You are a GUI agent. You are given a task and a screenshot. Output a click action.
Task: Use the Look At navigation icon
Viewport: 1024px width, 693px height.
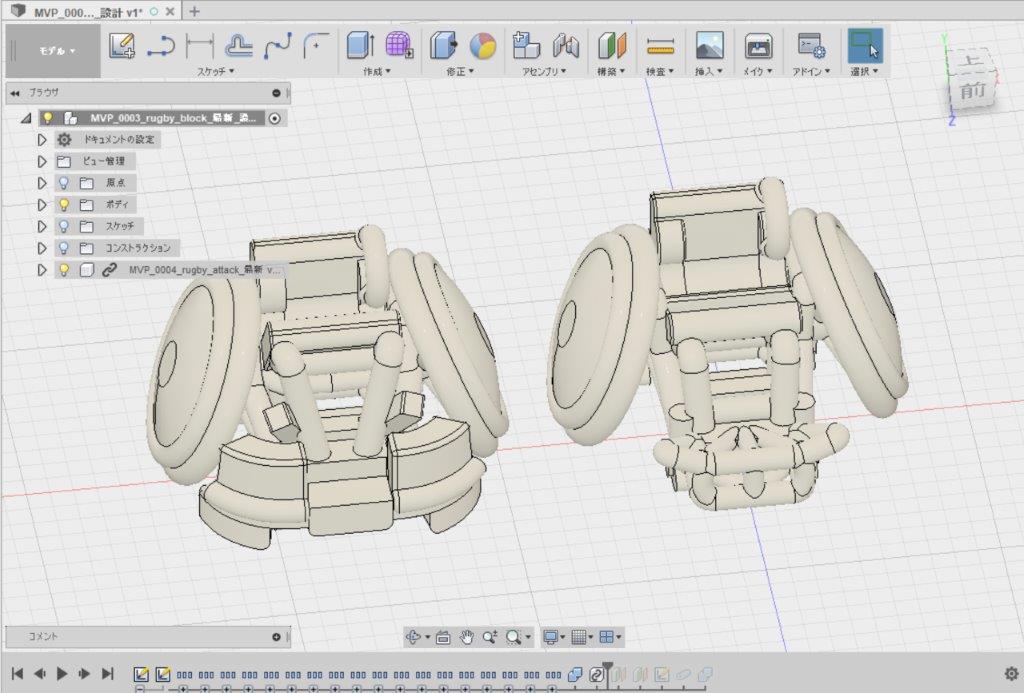pos(443,637)
